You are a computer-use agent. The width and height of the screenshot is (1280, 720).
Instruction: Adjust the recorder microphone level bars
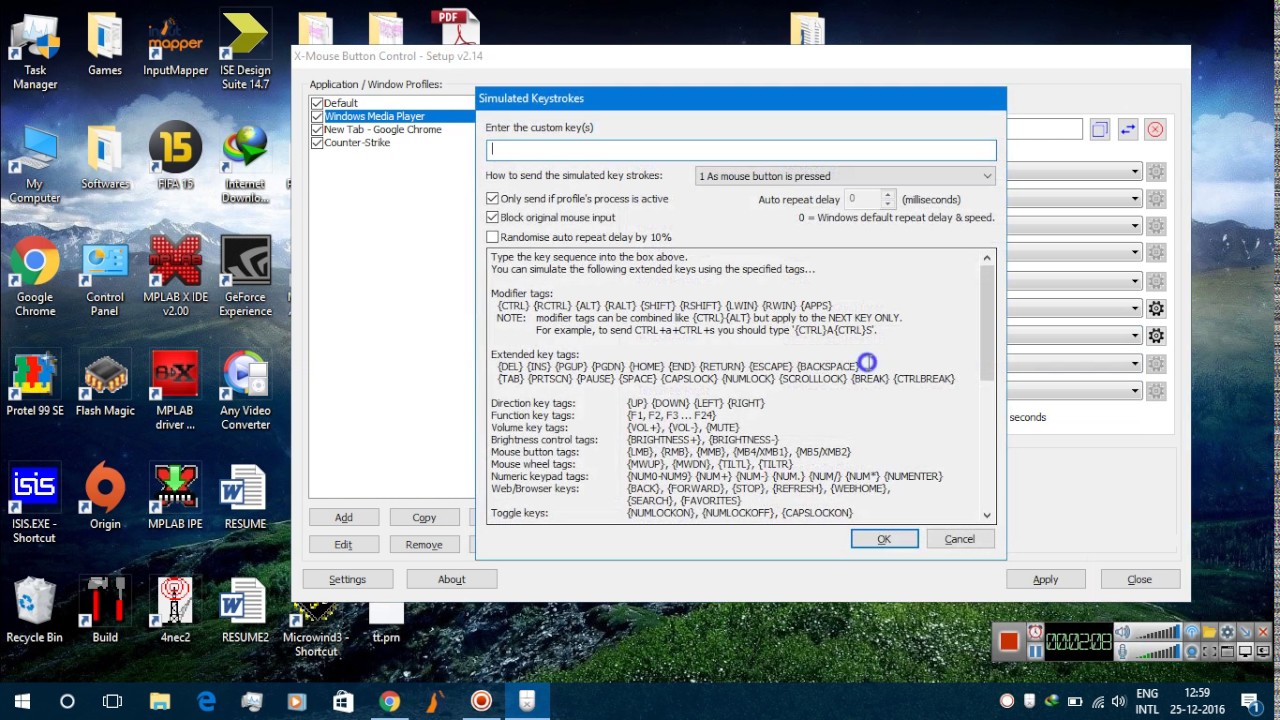coord(1158,651)
